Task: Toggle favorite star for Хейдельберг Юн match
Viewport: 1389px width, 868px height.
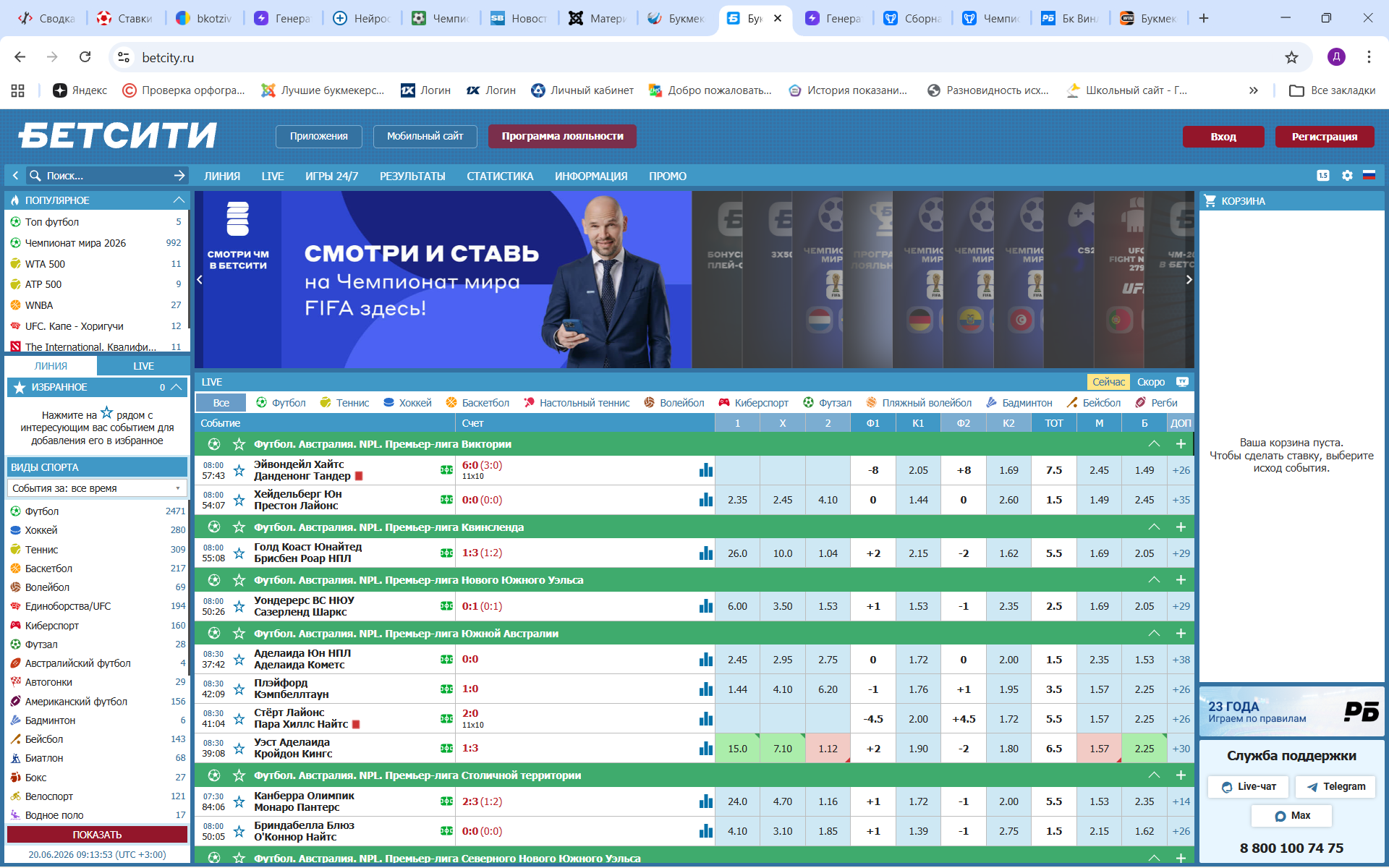Action: pos(239,500)
